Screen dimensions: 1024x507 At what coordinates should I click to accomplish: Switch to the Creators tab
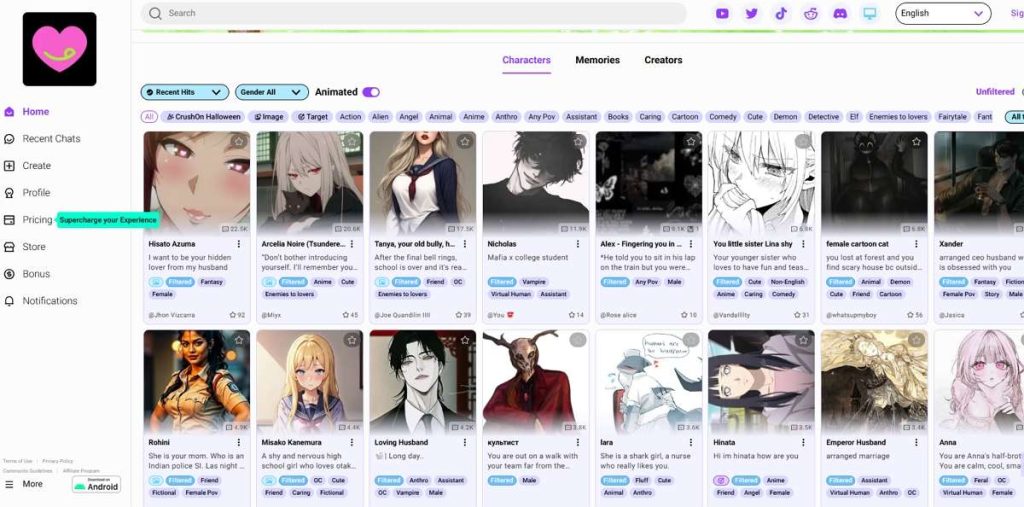664,60
